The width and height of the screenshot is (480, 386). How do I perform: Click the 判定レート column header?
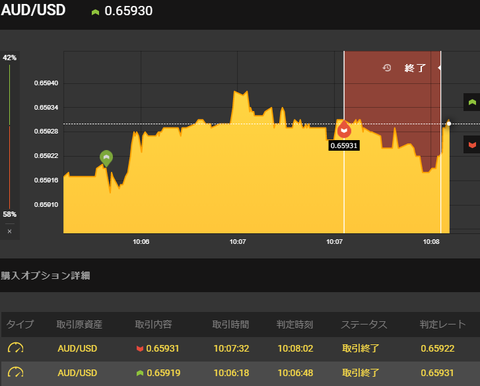point(443,324)
